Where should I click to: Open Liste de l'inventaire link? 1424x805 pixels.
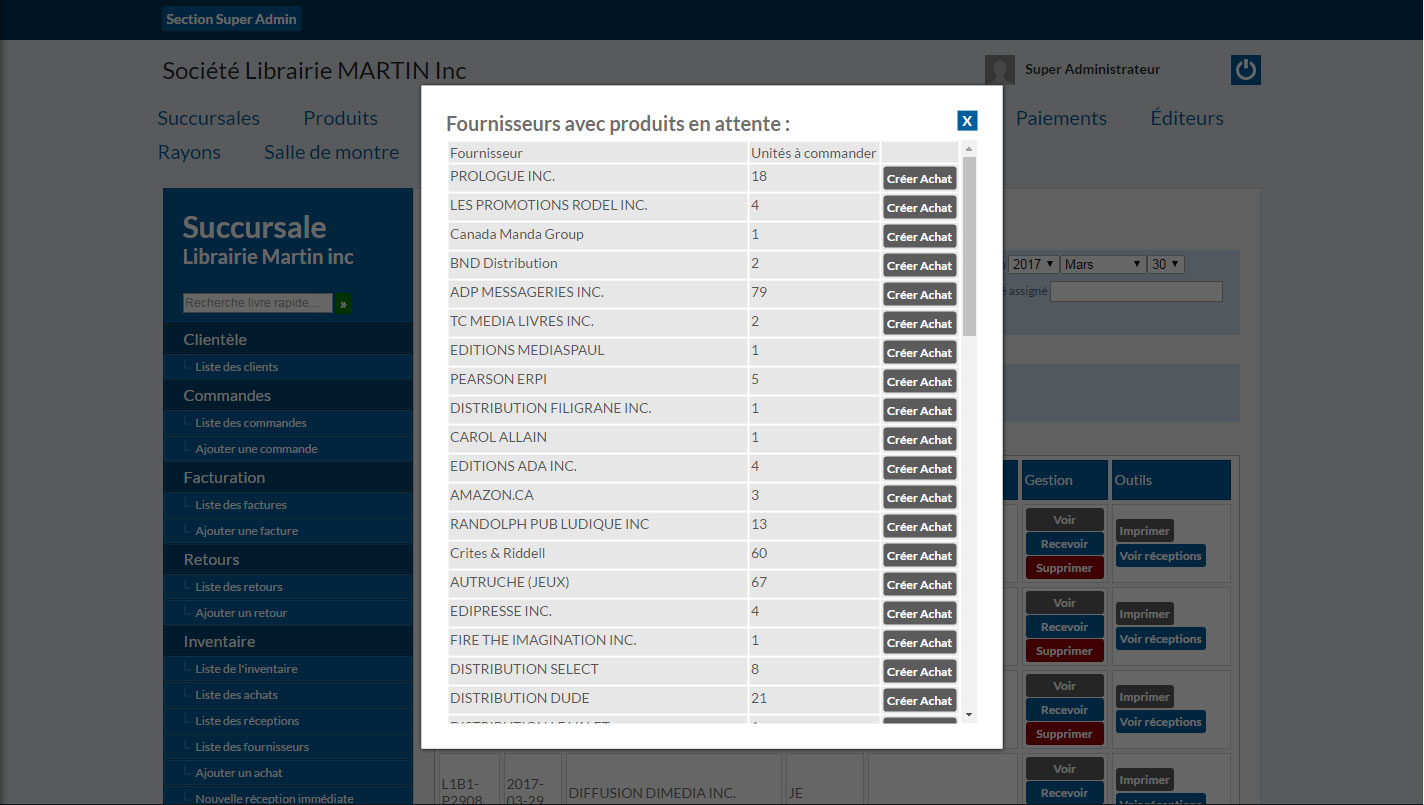pos(246,669)
